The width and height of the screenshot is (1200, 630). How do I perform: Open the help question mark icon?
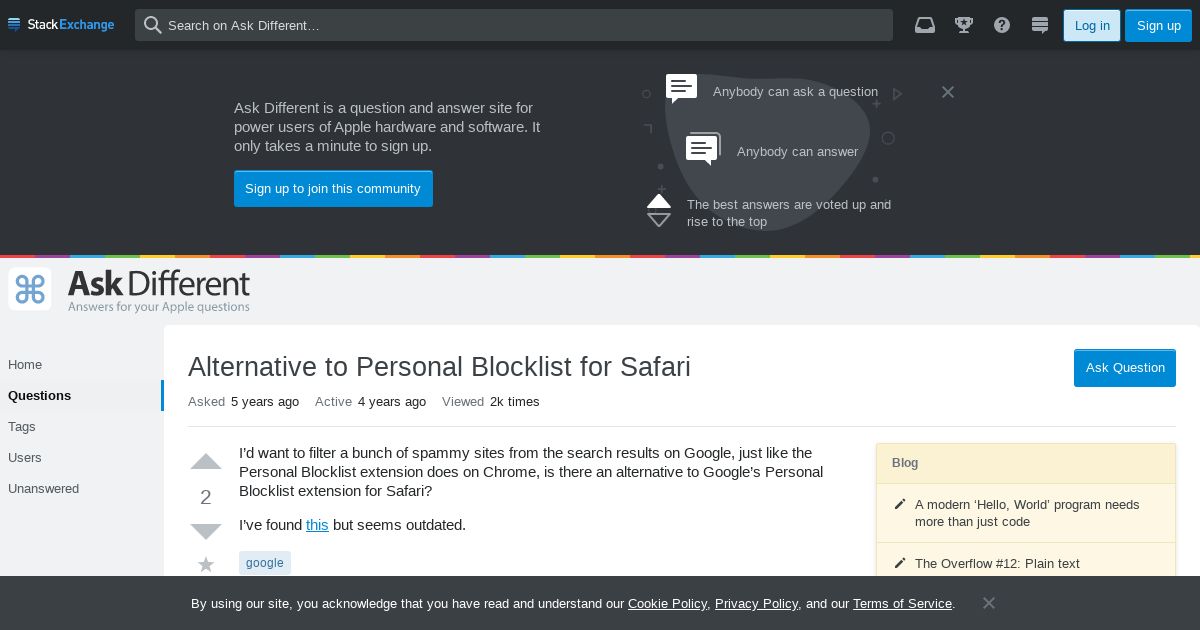[1002, 25]
